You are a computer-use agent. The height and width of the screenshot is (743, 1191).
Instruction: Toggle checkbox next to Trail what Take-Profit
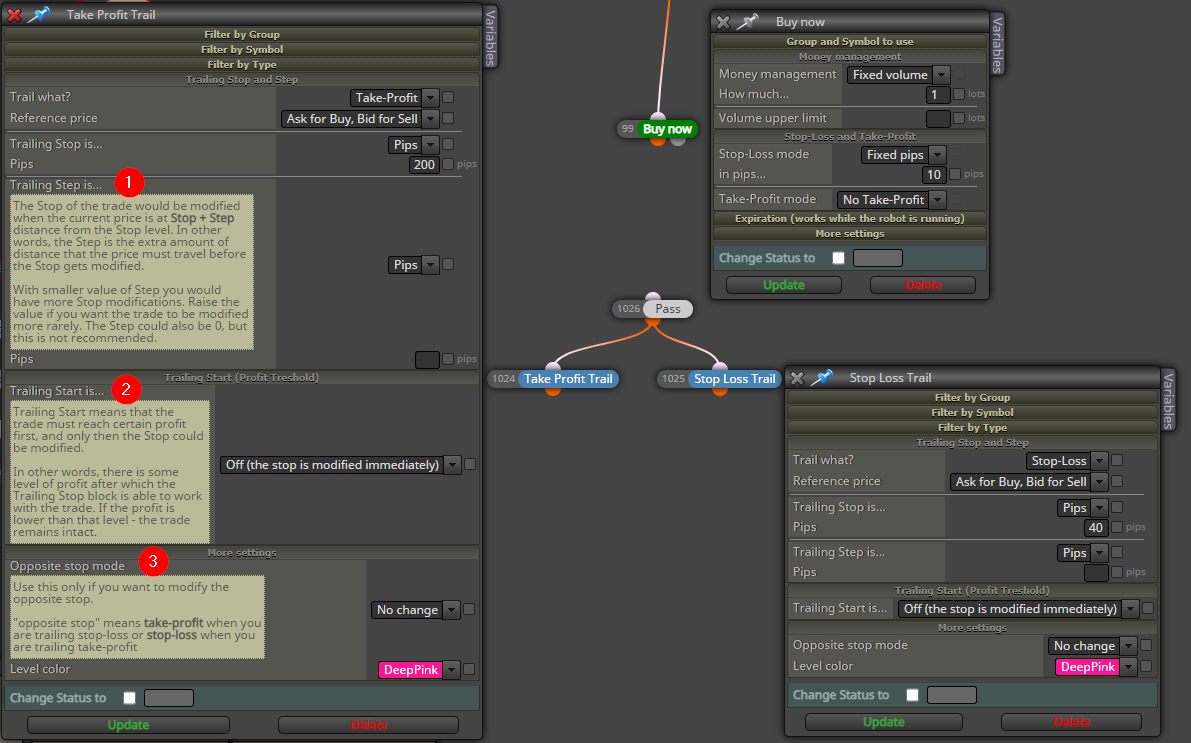[x=448, y=97]
